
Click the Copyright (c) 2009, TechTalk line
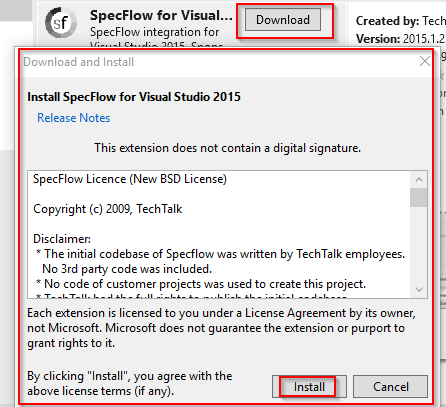(x=108, y=209)
